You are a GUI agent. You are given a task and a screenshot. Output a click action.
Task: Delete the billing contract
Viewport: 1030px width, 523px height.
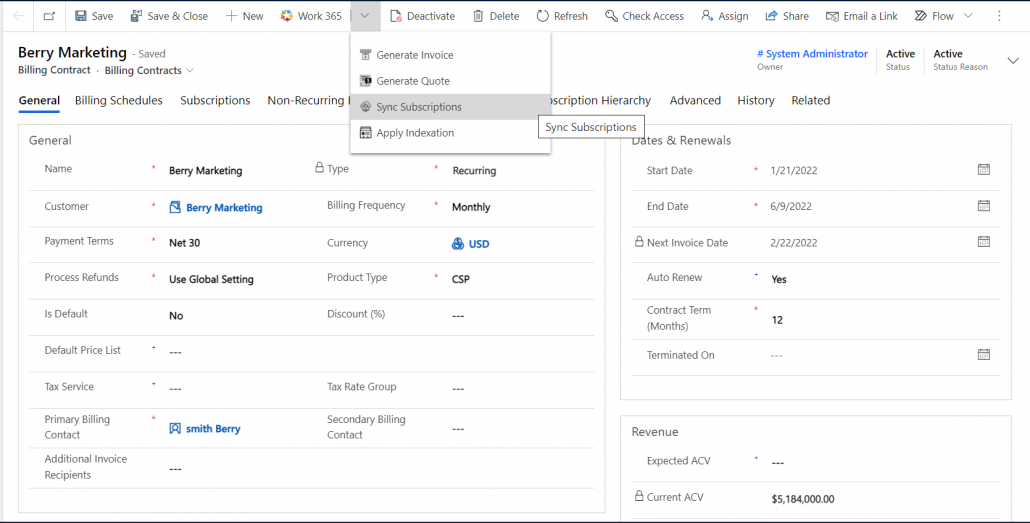click(x=496, y=16)
